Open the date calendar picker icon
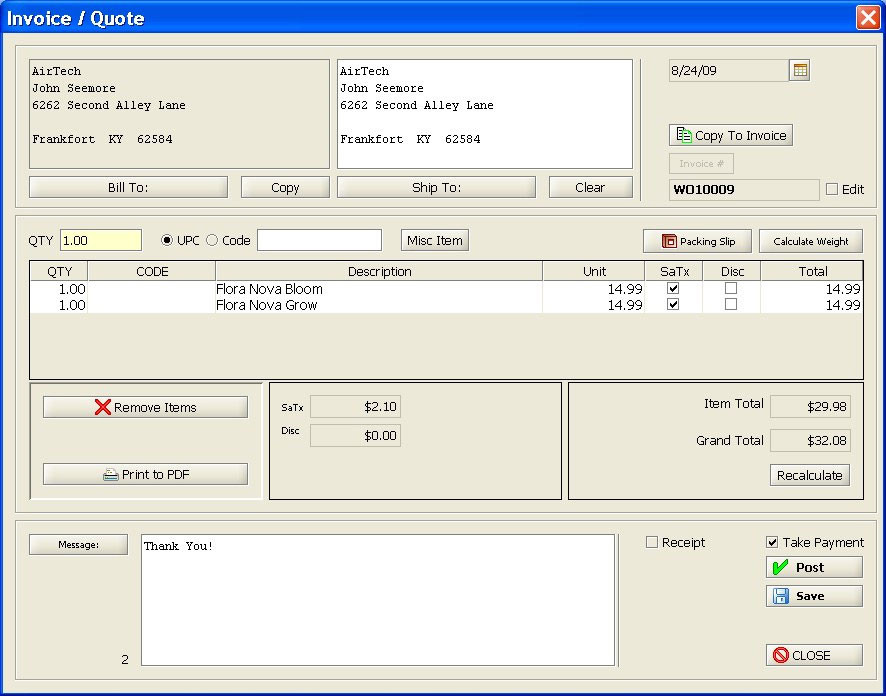This screenshot has height=696, width=886. [x=799, y=71]
